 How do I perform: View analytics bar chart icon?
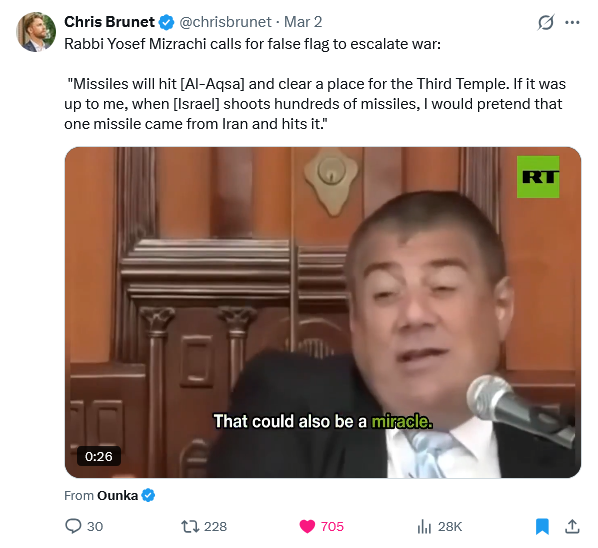point(424,526)
